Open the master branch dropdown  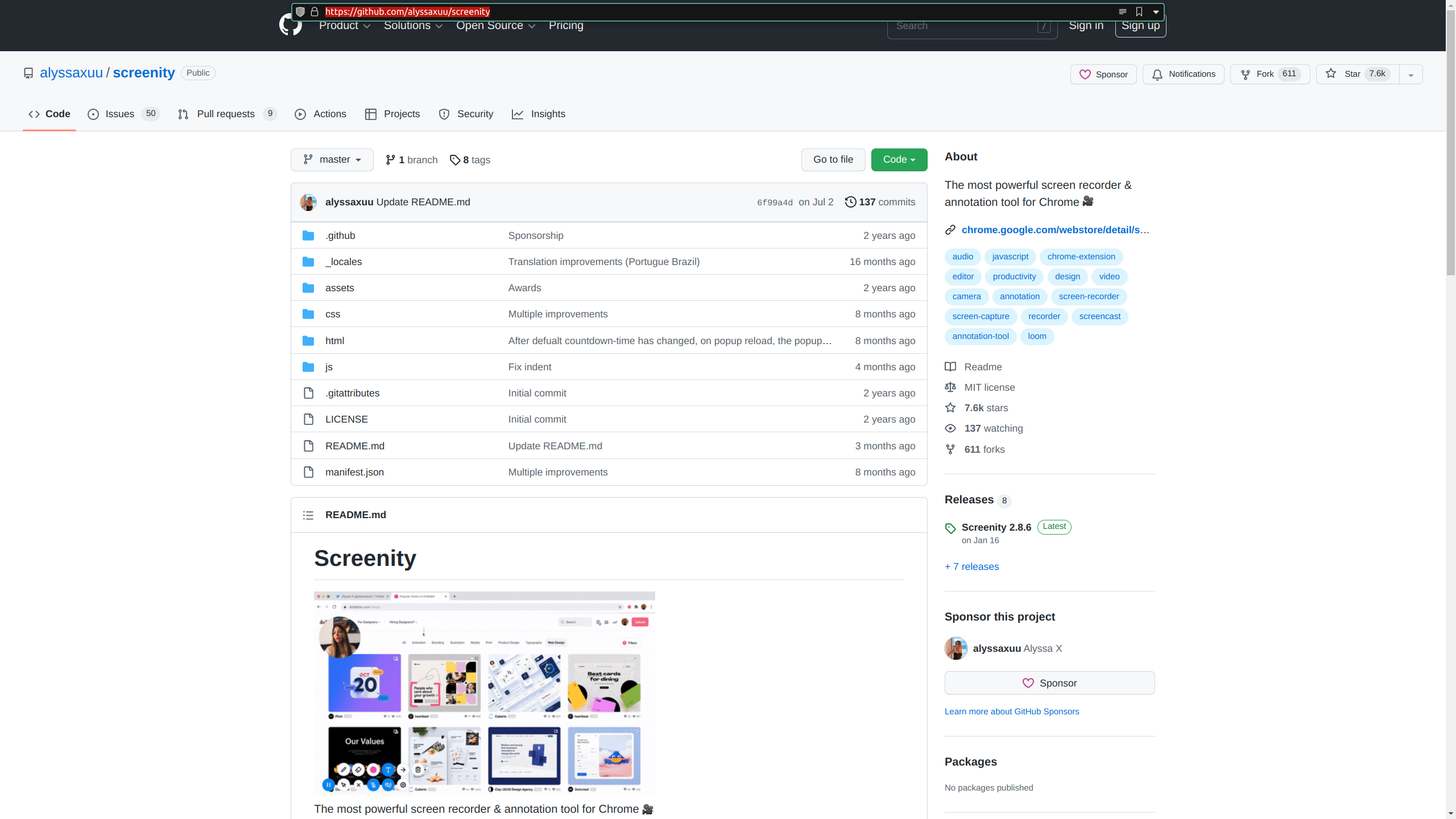pos(332,160)
